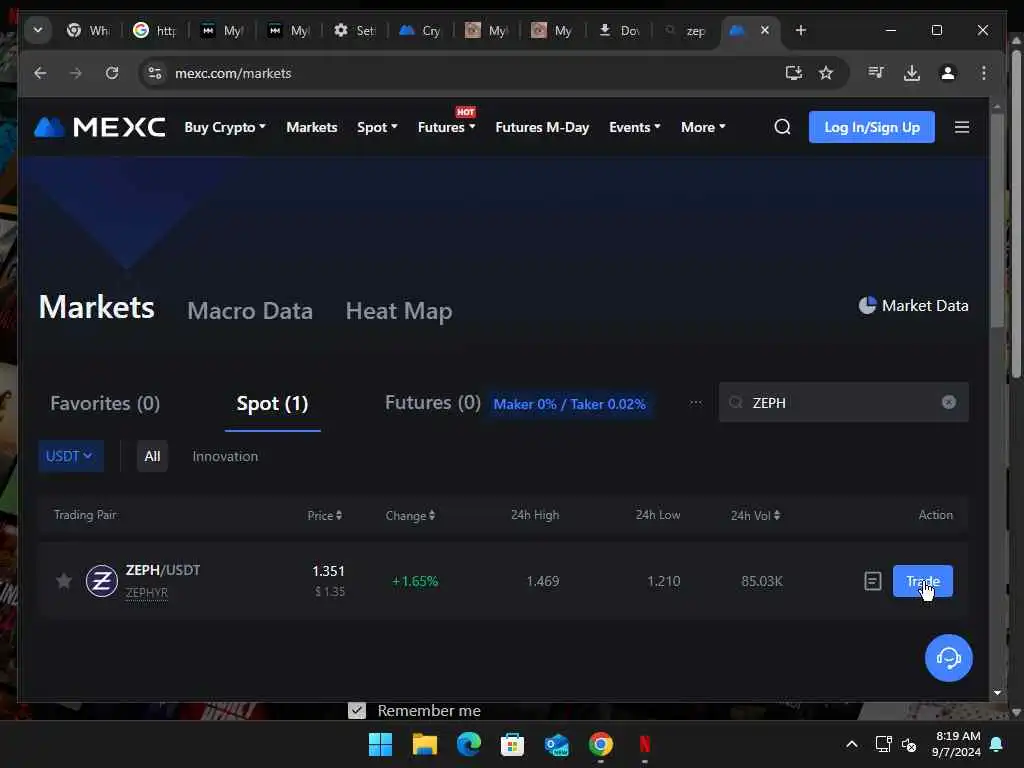Viewport: 1024px width, 768px height.
Task: Click the MEXC logo
Action: click(x=99, y=127)
